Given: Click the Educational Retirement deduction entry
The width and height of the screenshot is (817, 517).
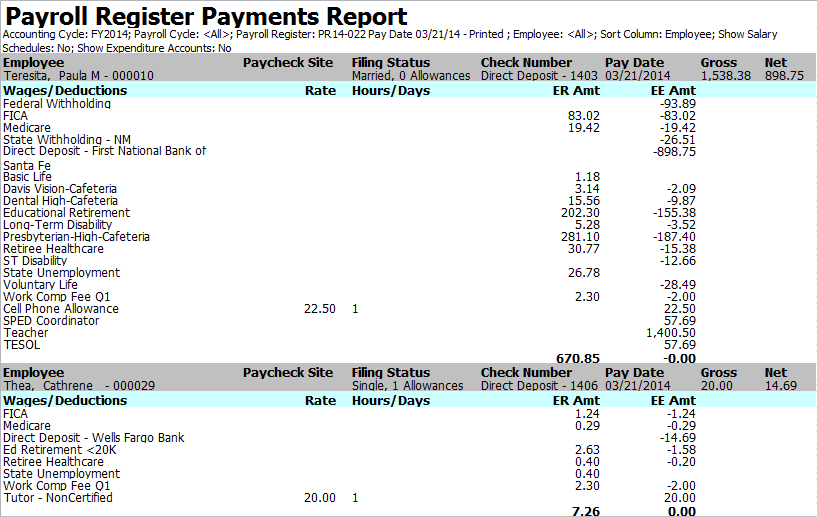Looking at the screenshot, I should [x=66, y=213].
